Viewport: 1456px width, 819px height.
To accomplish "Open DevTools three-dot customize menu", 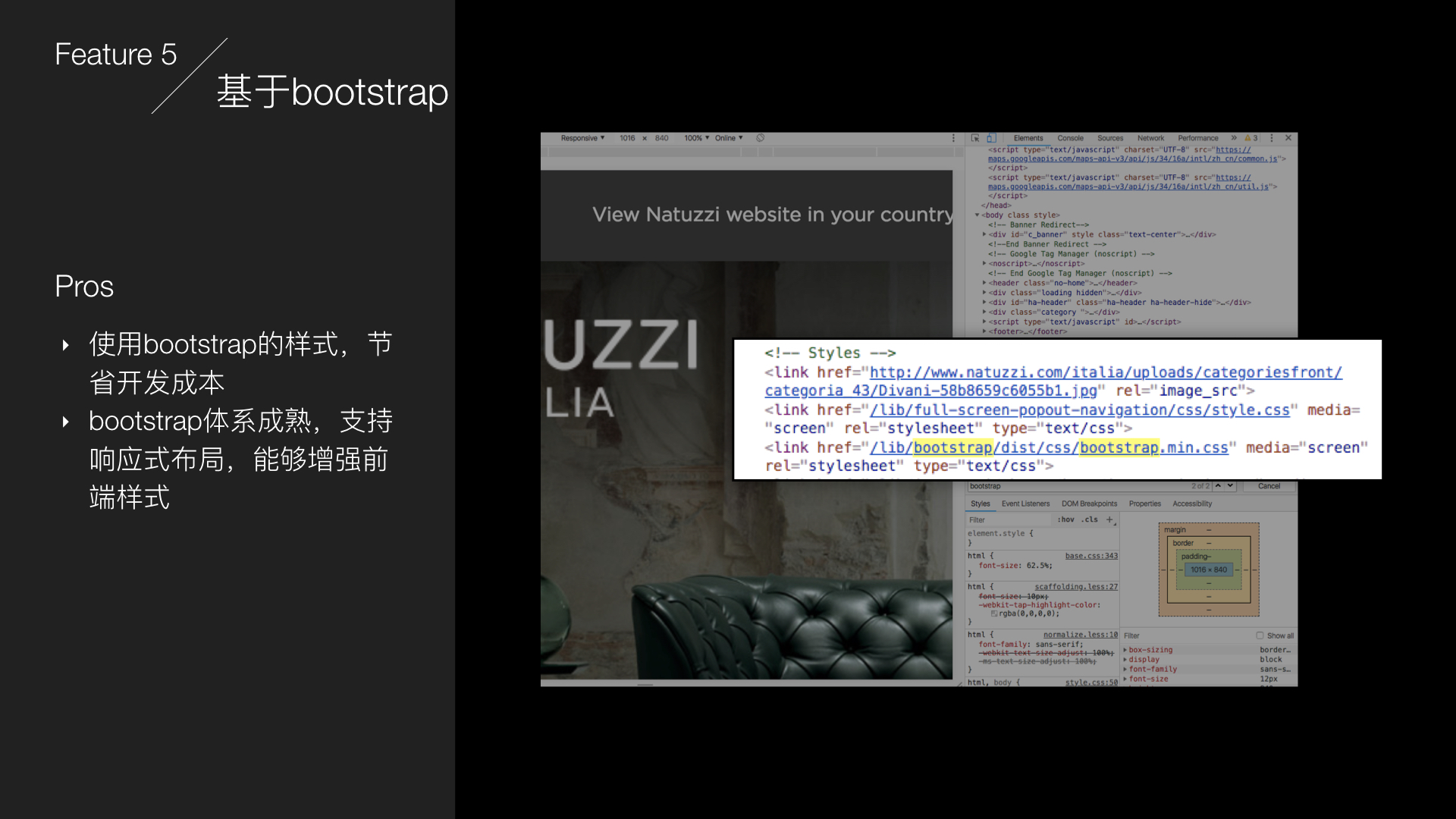I will [1272, 138].
